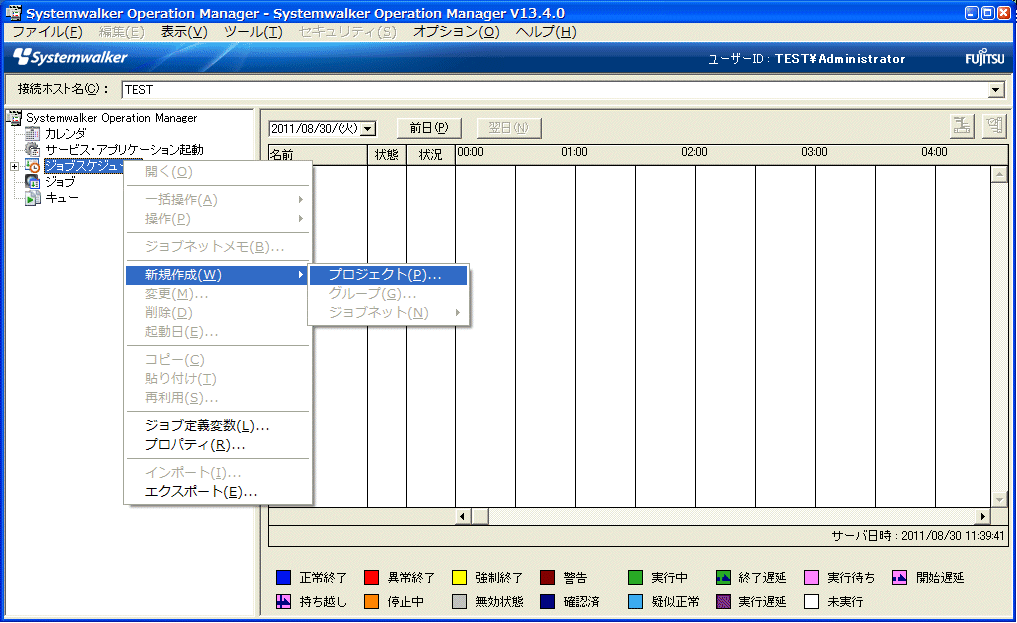The height and width of the screenshot is (623, 1017).
Task: Choose プロジェクト(P)... from the submenu
Action: (389, 275)
